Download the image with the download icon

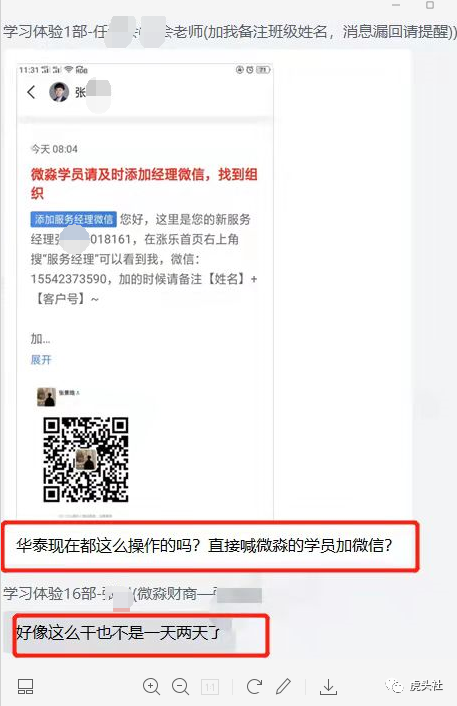click(329, 687)
